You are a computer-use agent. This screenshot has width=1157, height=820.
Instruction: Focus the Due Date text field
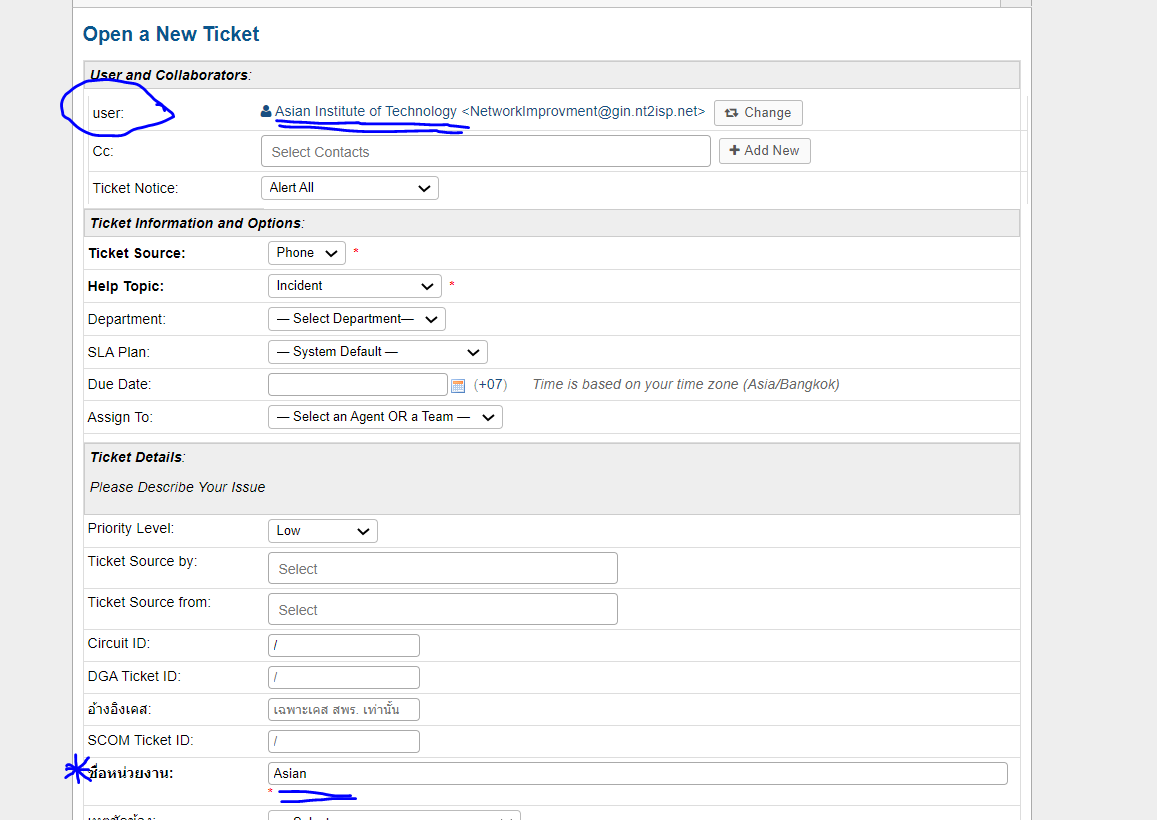point(358,385)
